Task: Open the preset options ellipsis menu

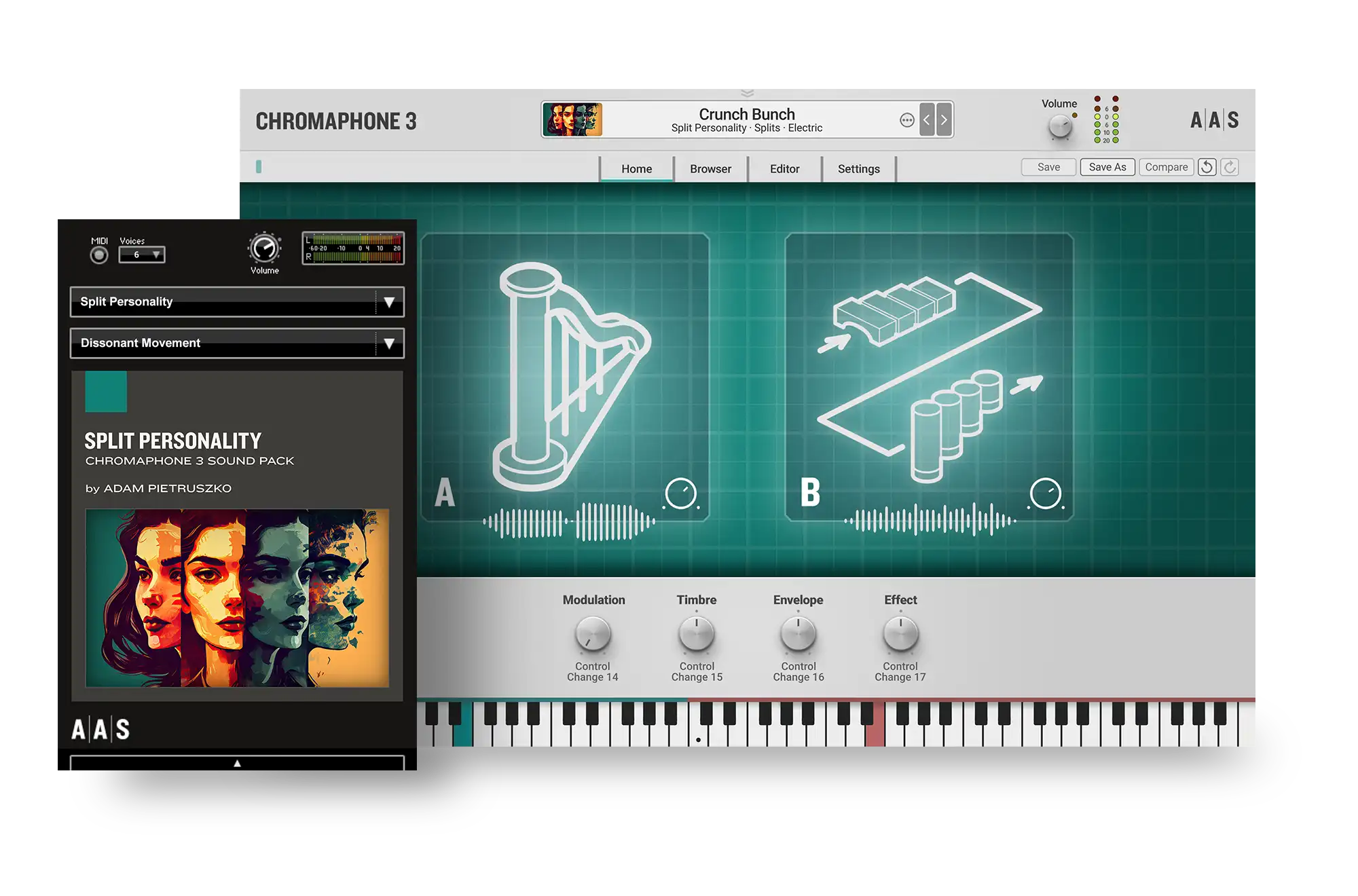Action: 906,120
